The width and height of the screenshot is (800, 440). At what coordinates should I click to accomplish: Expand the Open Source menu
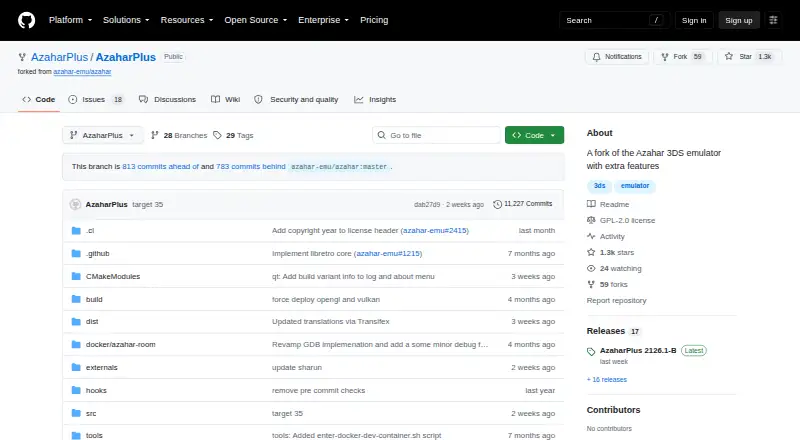click(256, 20)
